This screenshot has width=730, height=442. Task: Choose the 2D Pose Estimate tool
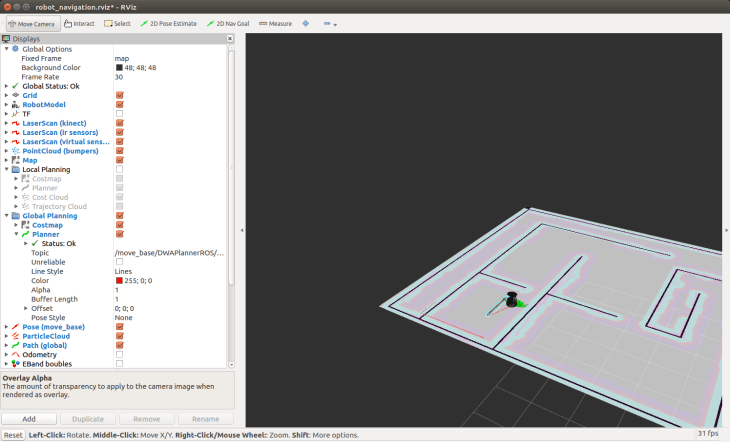click(170, 23)
